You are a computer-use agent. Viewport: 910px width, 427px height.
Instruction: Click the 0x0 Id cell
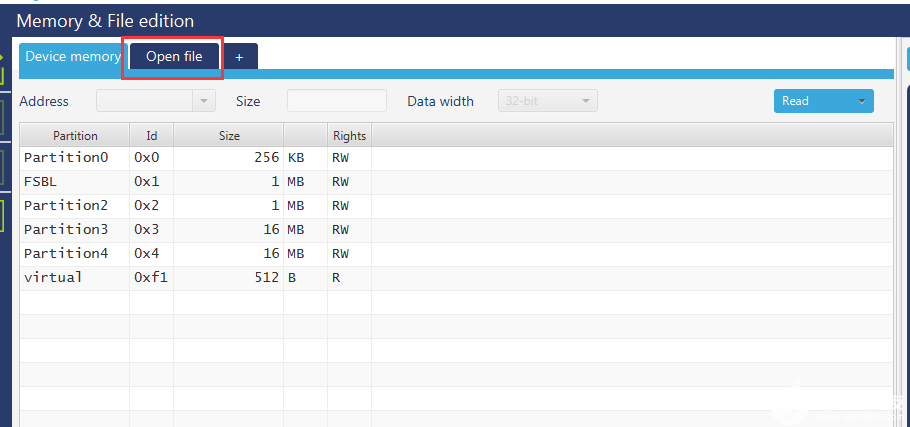(151, 158)
